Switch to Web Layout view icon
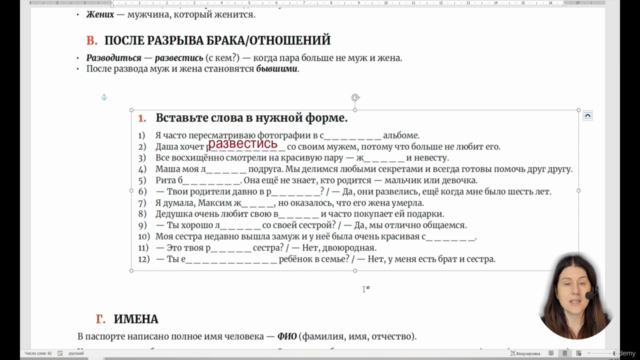The width and height of the screenshot is (640, 360). click(x=578, y=353)
